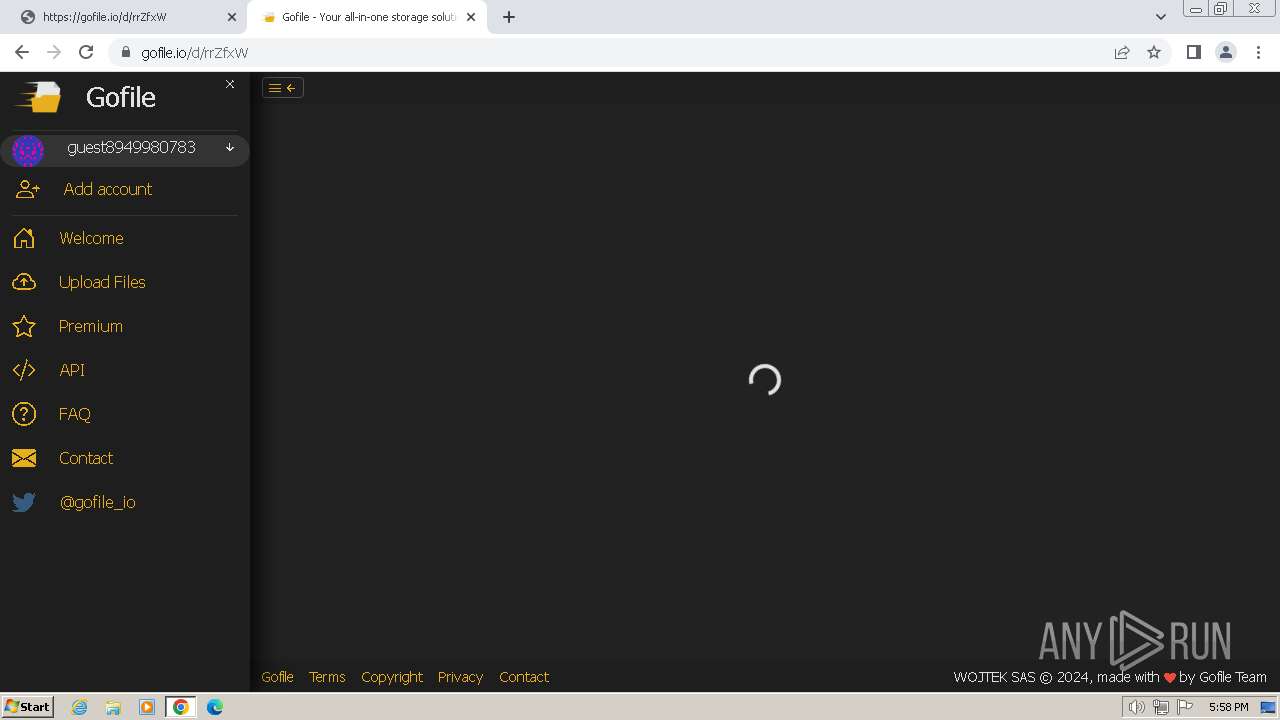Open Upload Files section
The image size is (1280, 720).
(102, 282)
